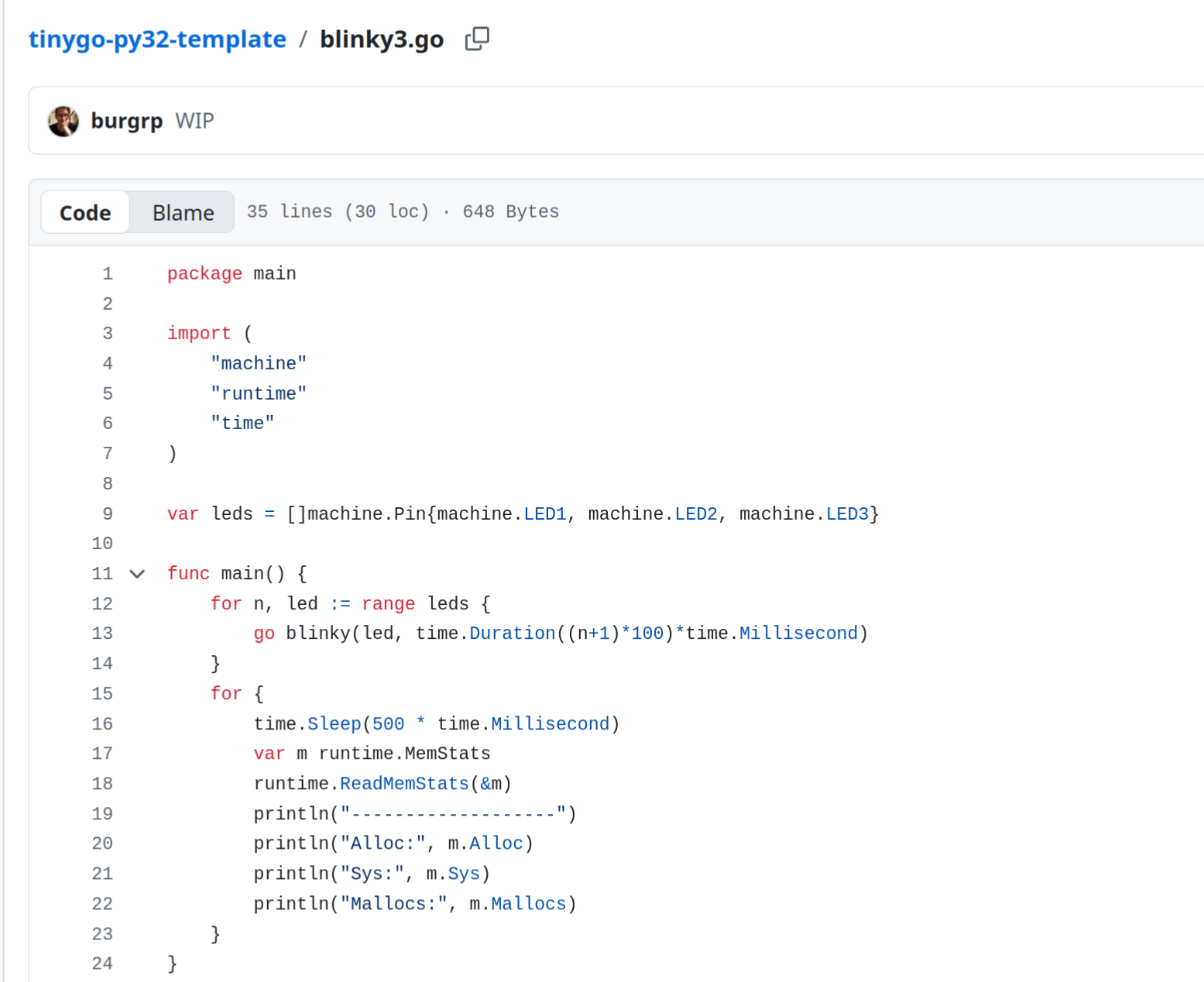Select line number 1
Screen dimensions: 1204x982
pos(108,274)
